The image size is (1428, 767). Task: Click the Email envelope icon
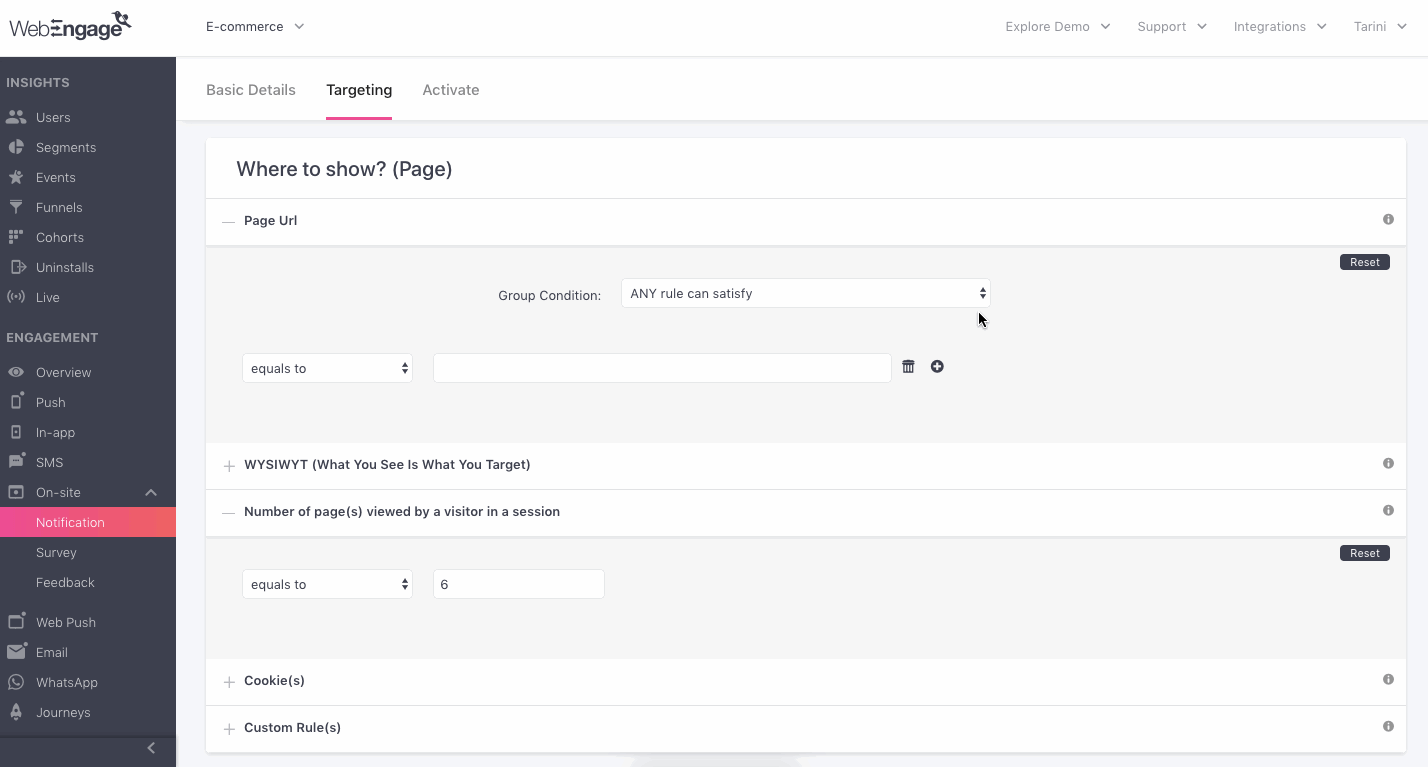[15, 652]
